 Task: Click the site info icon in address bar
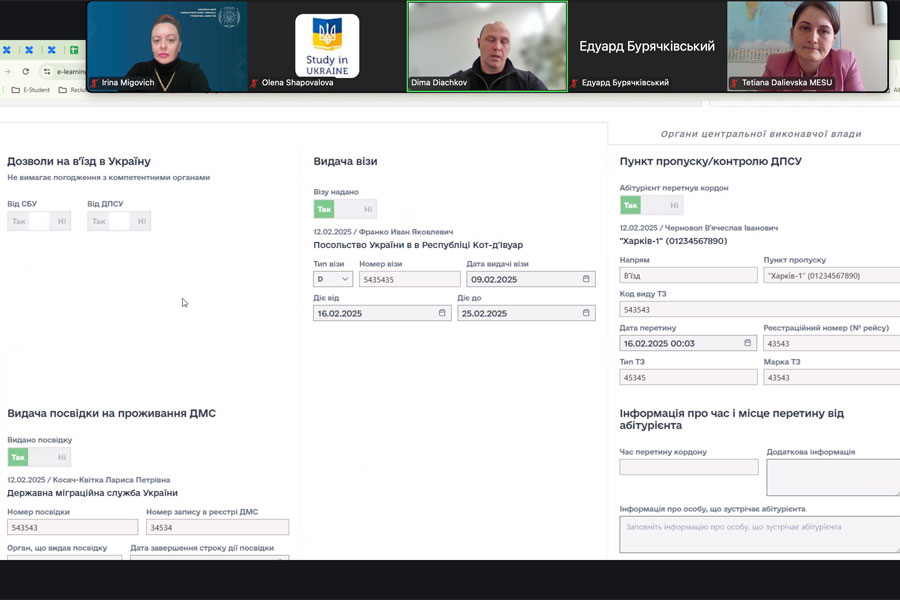(47, 72)
